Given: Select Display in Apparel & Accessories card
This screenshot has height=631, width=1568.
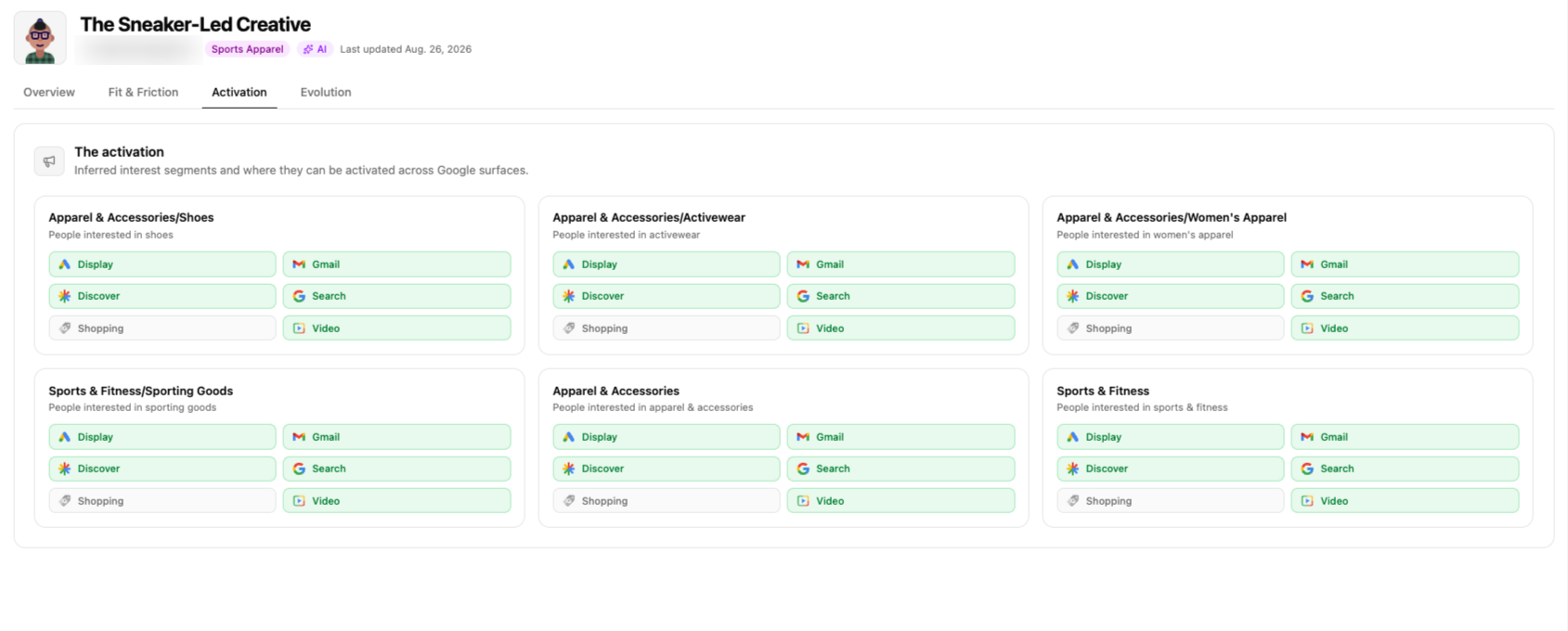Looking at the screenshot, I should pyautogui.click(x=667, y=437).
